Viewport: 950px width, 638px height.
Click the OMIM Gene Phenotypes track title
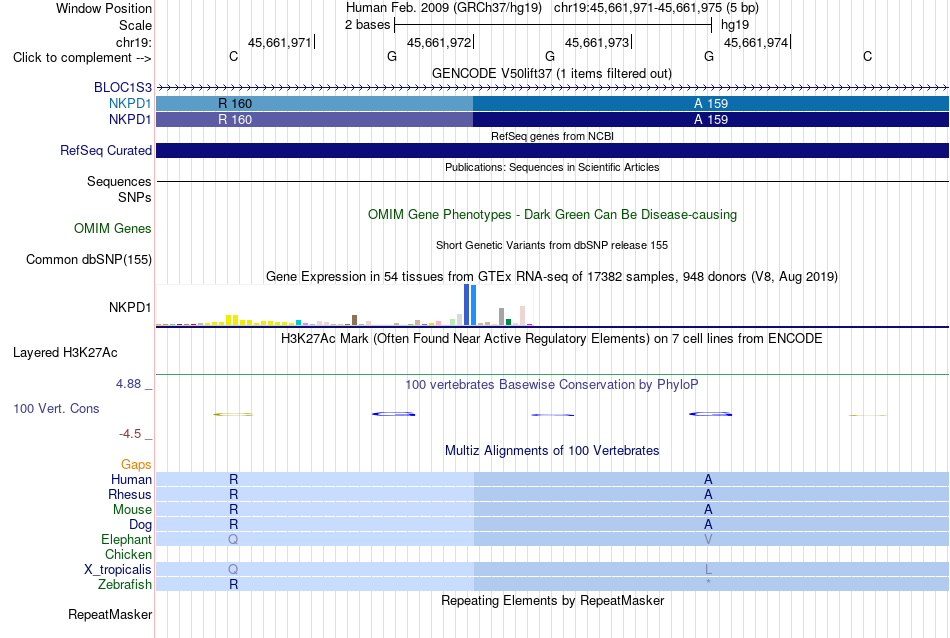point(552,214)
